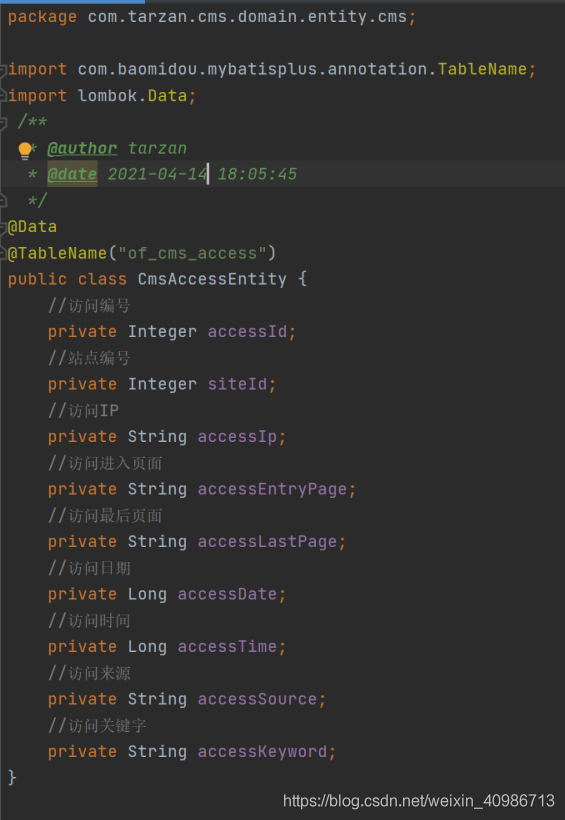The image size is (565, 820).
Task: Click the @author Javadoc tag
Action: [82, 149]
